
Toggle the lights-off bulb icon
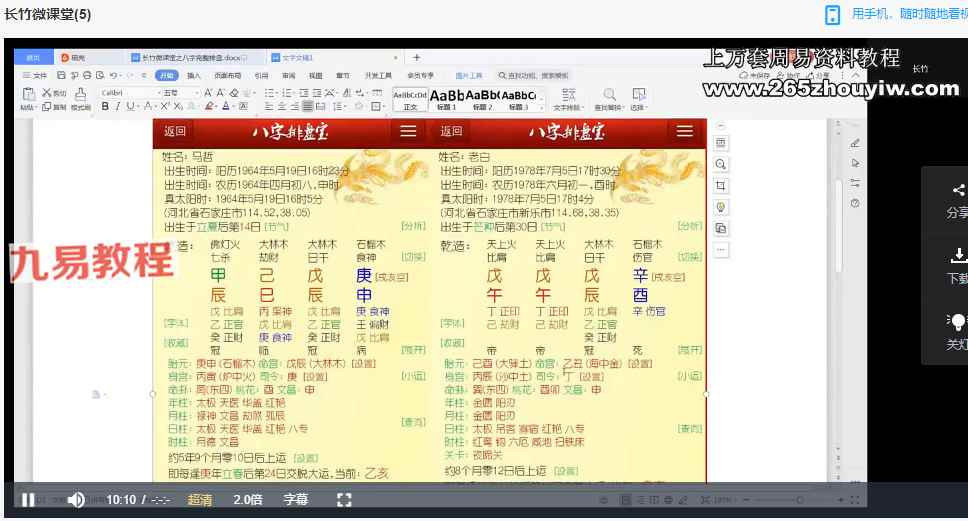pyautogui.click(x=957, y=322)
